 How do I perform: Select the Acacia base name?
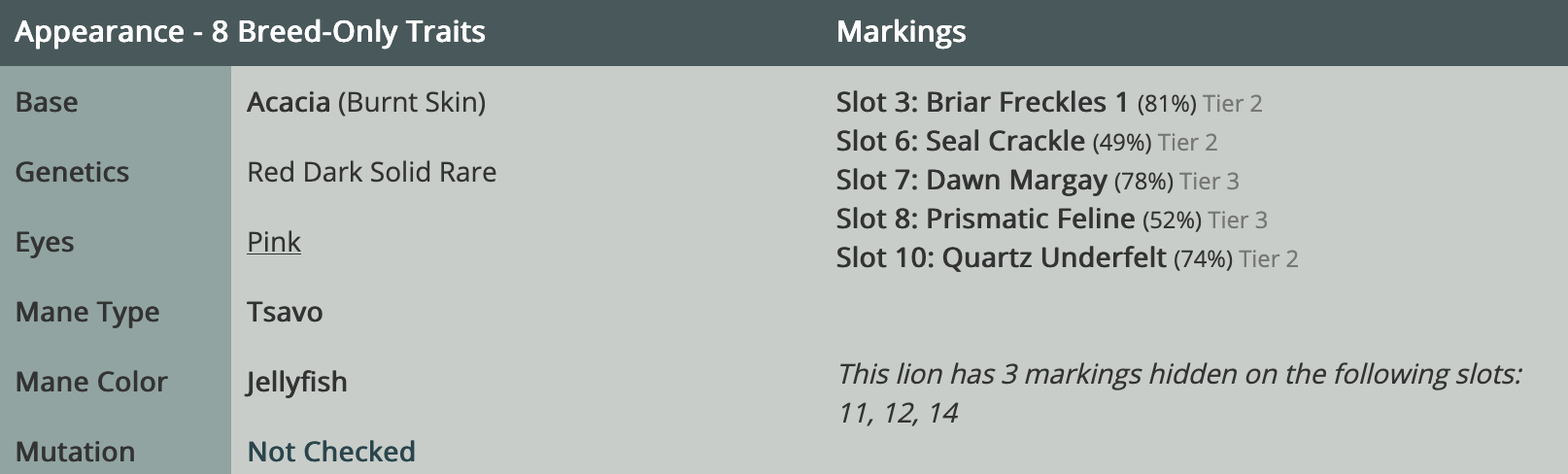pos(289,102)
